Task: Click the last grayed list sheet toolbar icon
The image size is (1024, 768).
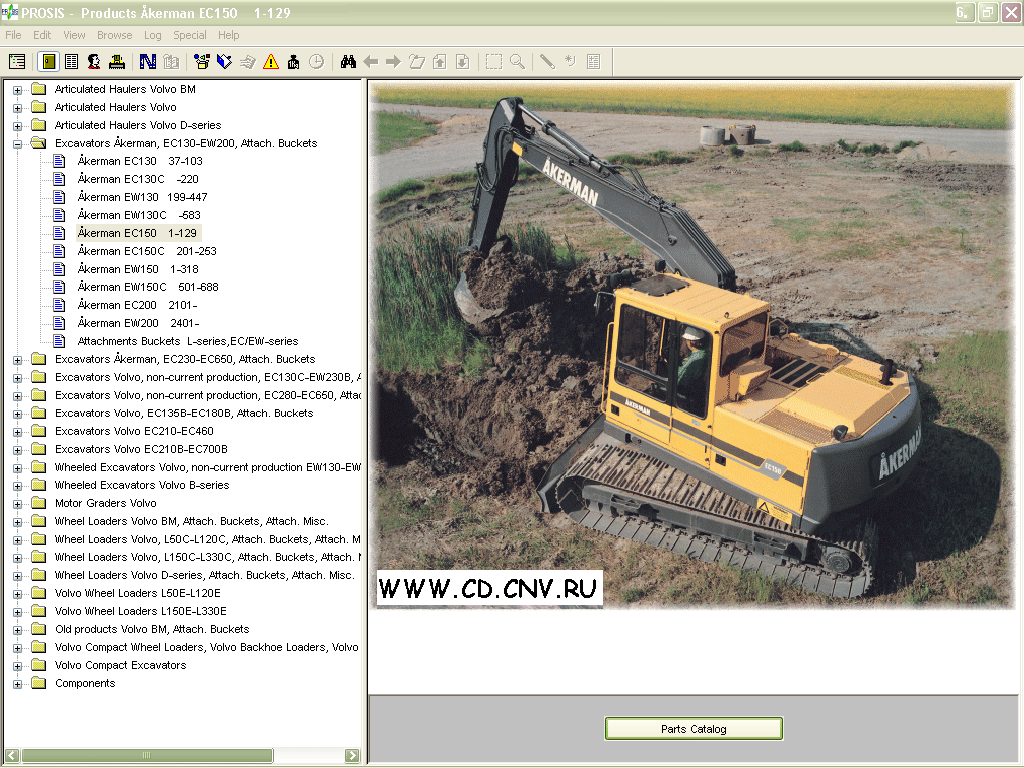Action: (x=594, y=61)
